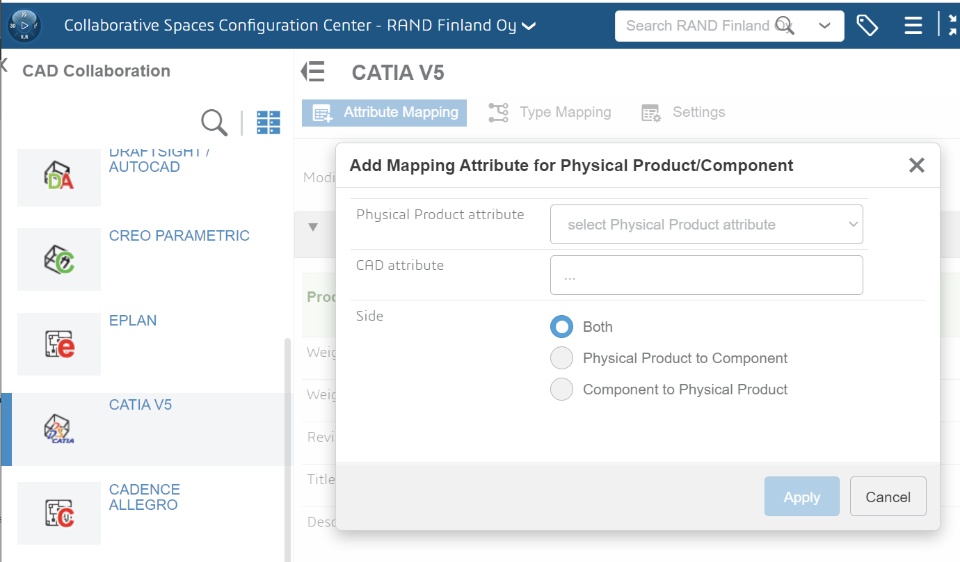Click the magnifier icon in top search box
Image resolution: width=960 pixels, height=562 pixels.
click(785, 26)
